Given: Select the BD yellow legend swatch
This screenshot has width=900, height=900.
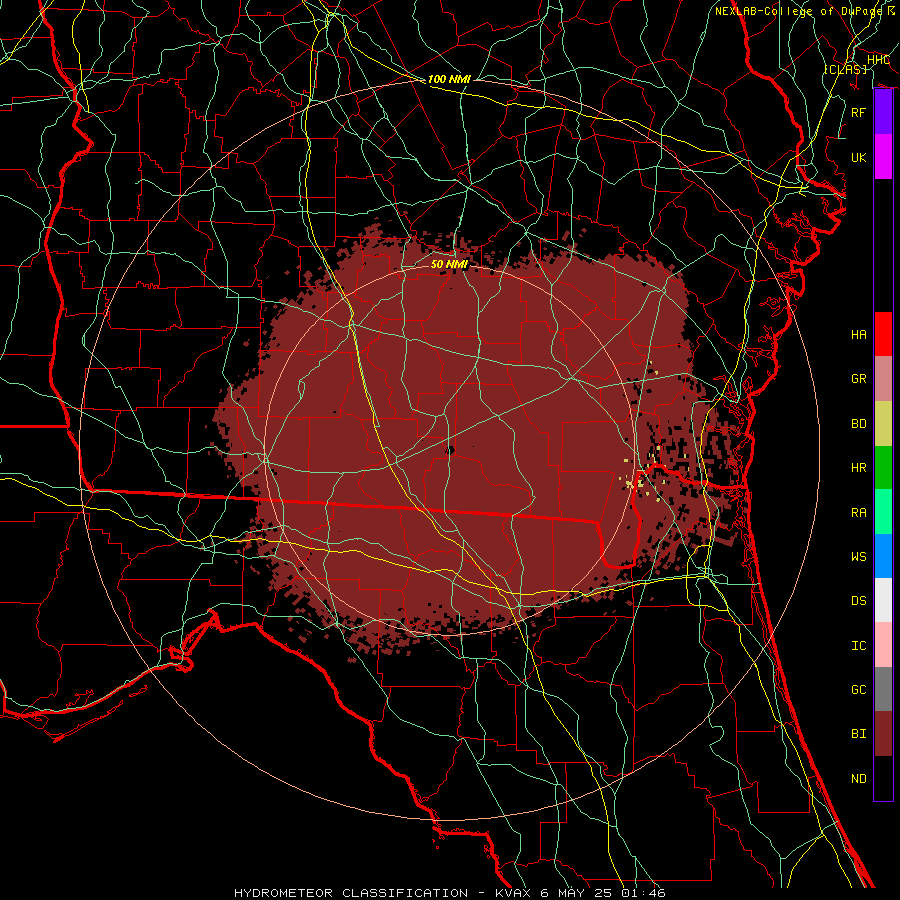Looking at the screenshot, I should click(x=883, y=424).
